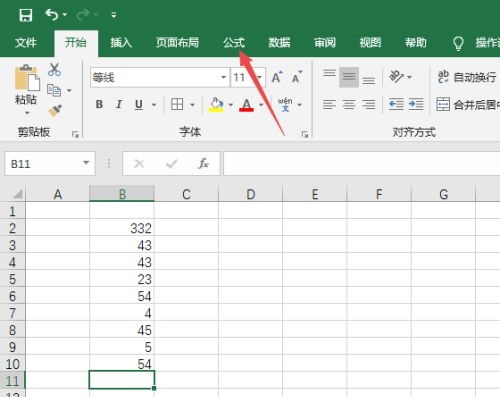The height and width of the screenshot is (397, 500).
Task: Switch to the 审阅 tab
Action: coord(325,43)
